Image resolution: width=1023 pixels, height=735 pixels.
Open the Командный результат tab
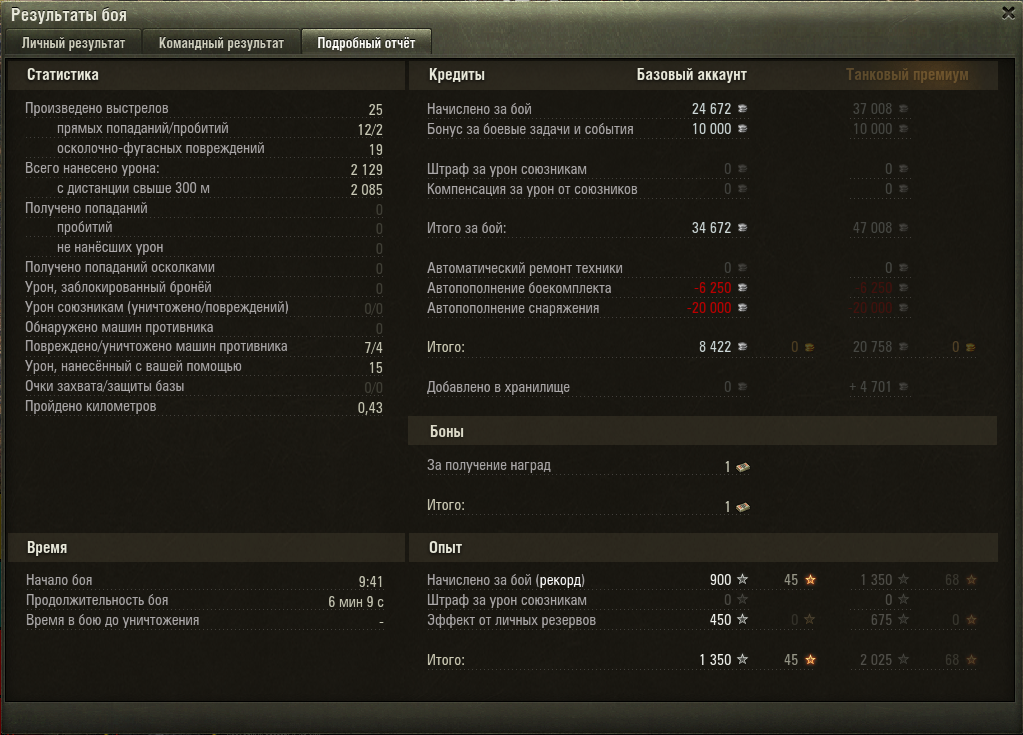click(221, 43)
